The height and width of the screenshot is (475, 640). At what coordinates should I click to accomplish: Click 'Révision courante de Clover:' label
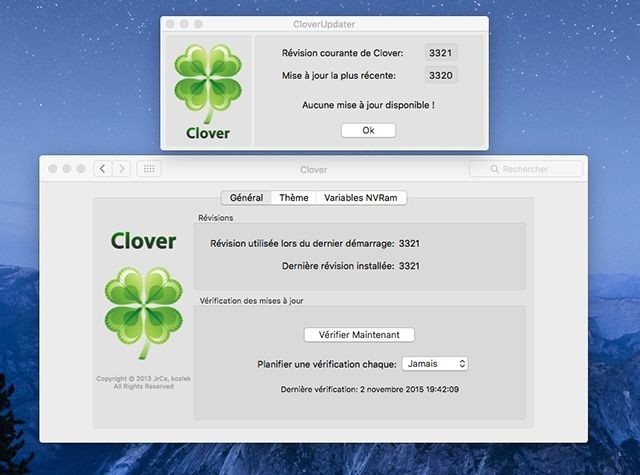(x=342, y=53)
